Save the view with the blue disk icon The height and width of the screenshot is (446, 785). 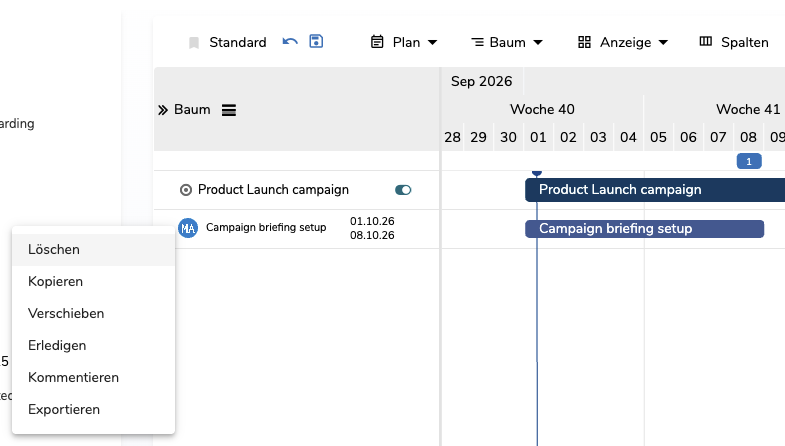pos(316,41)
